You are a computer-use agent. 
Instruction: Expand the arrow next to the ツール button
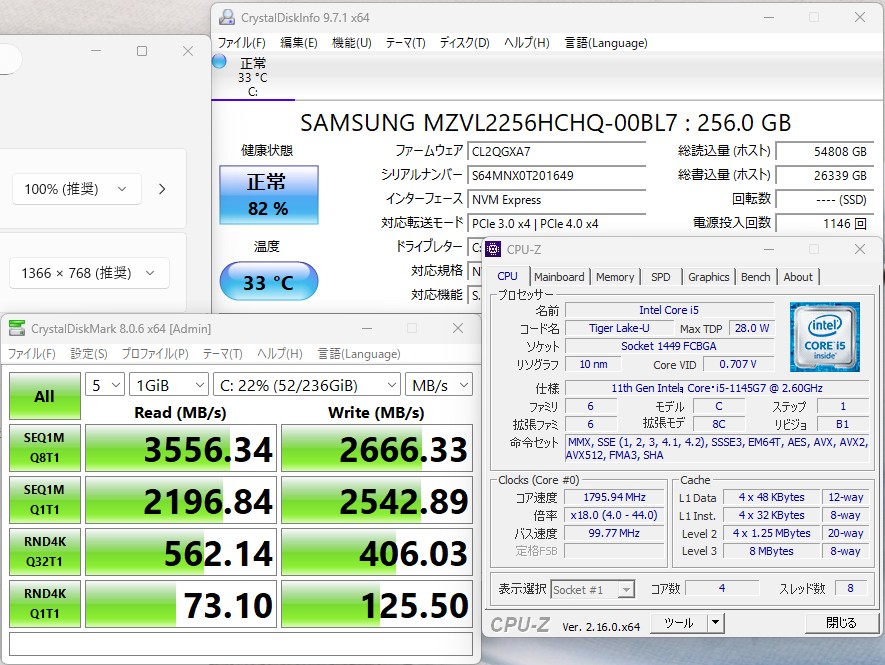click(x=715, y=623)
